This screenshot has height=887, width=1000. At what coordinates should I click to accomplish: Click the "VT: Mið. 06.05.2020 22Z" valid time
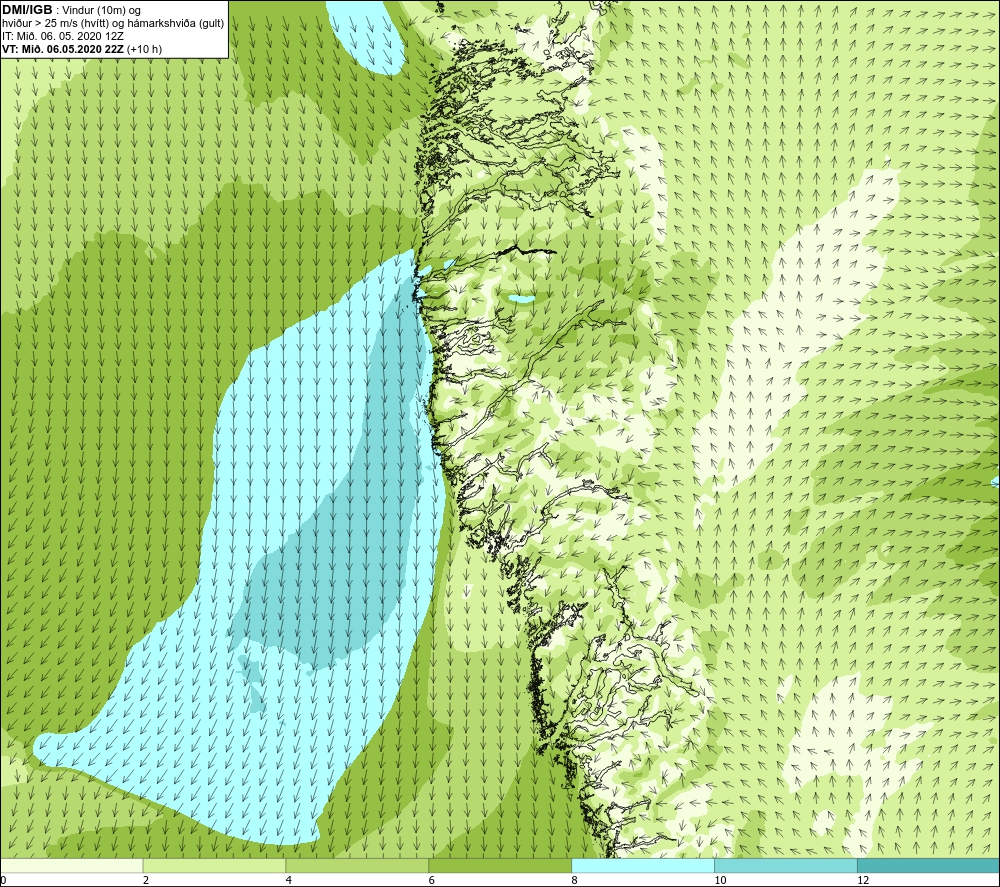click(63, 49)
